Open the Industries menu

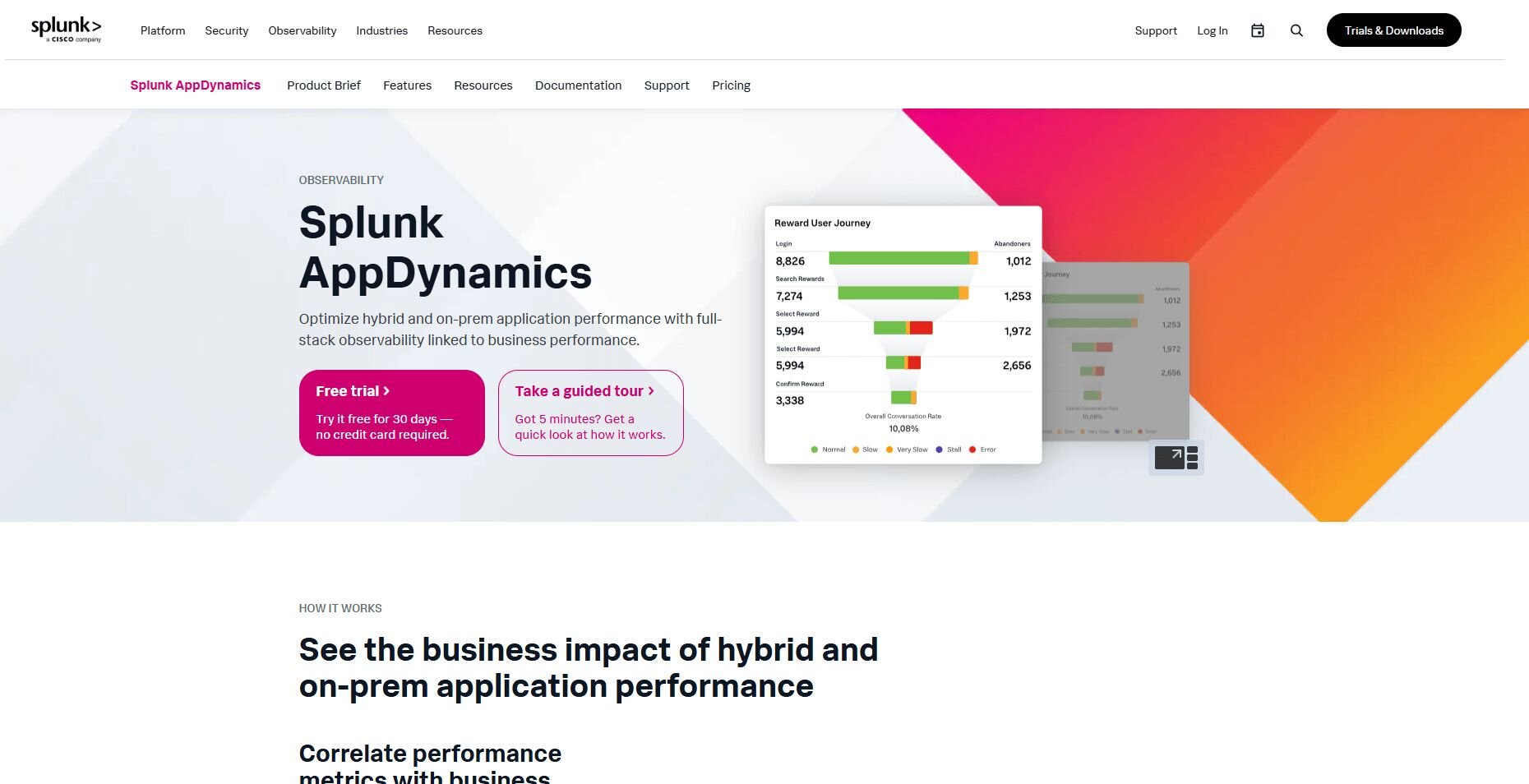click(381, 30)
